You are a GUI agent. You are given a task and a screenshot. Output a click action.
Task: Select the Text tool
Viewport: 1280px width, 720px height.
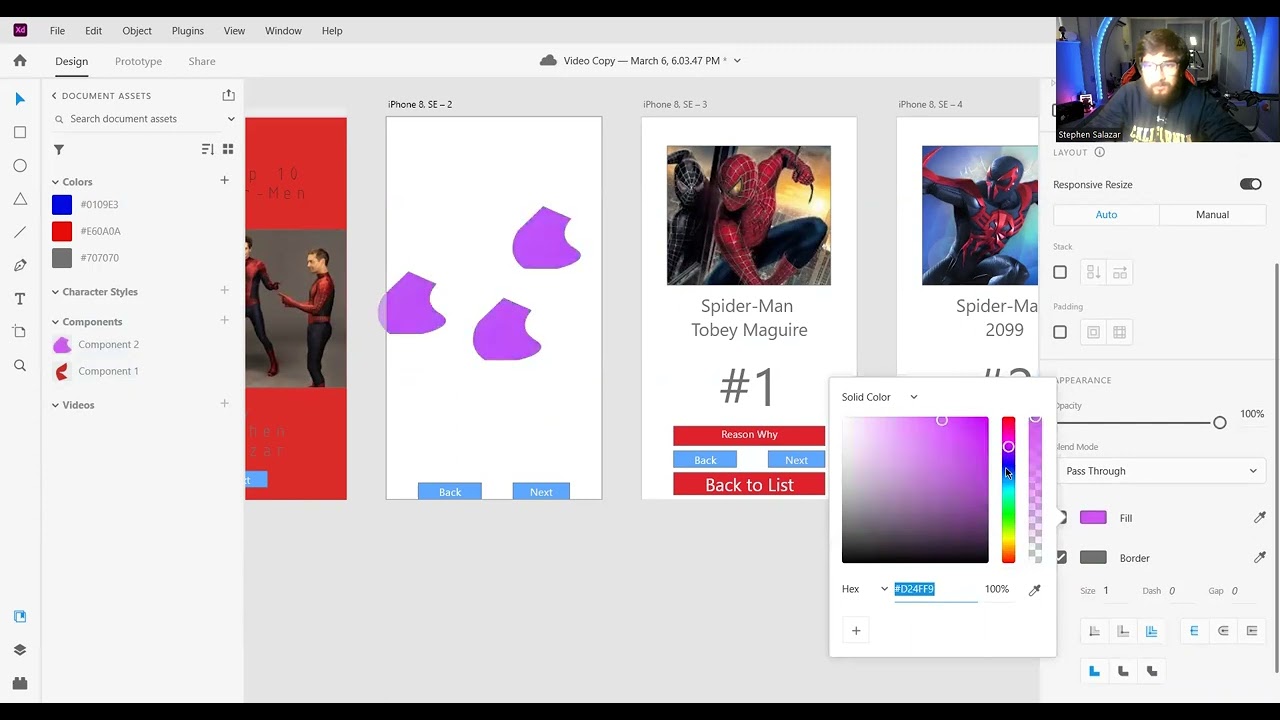pyautogui.click(x=20, y=299)
